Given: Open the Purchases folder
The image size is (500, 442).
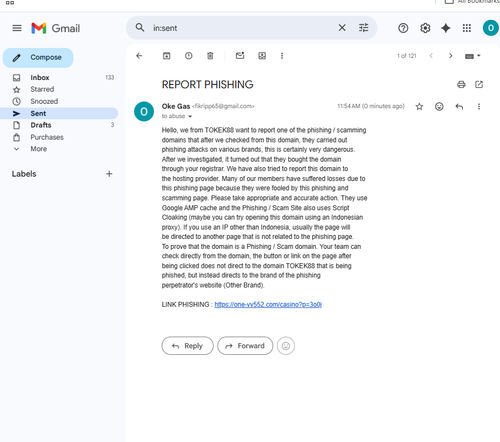Looking at the screenshot, I should coord(47,137).
